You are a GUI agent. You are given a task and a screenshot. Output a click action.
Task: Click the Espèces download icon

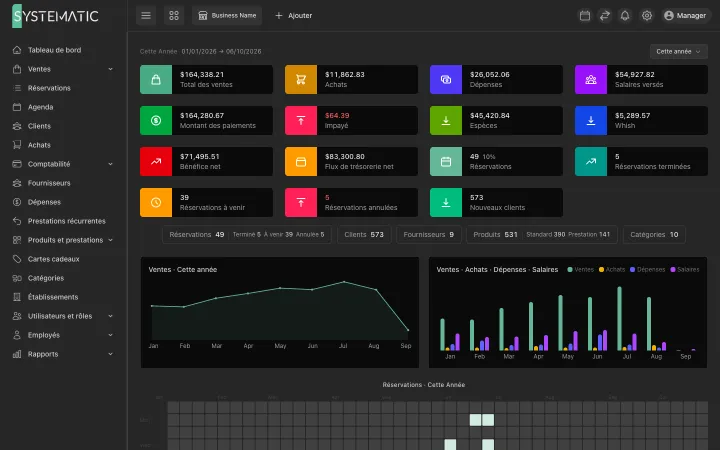(446, 120)
